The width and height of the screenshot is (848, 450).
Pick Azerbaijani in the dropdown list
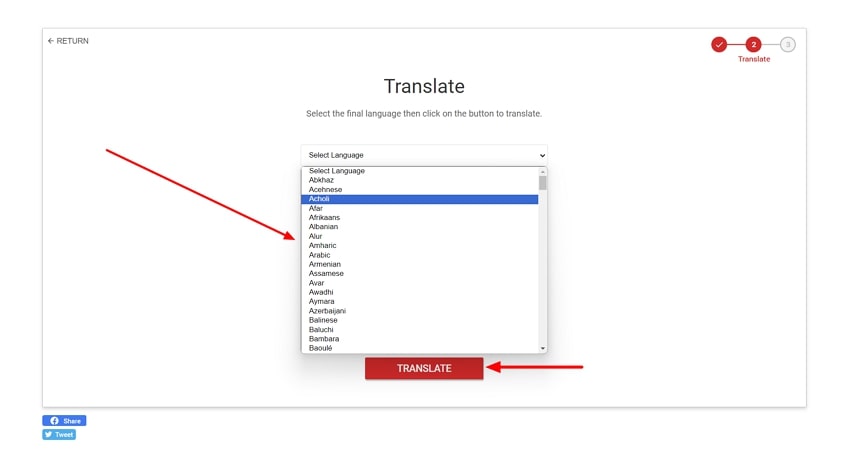[x=420, y=311]
